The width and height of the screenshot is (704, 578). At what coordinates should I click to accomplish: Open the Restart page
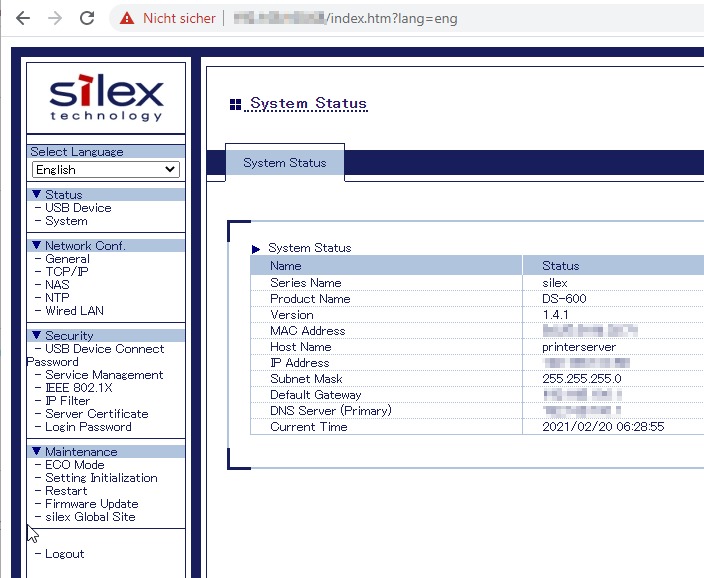pyautogui.click(x=66, y=491)
